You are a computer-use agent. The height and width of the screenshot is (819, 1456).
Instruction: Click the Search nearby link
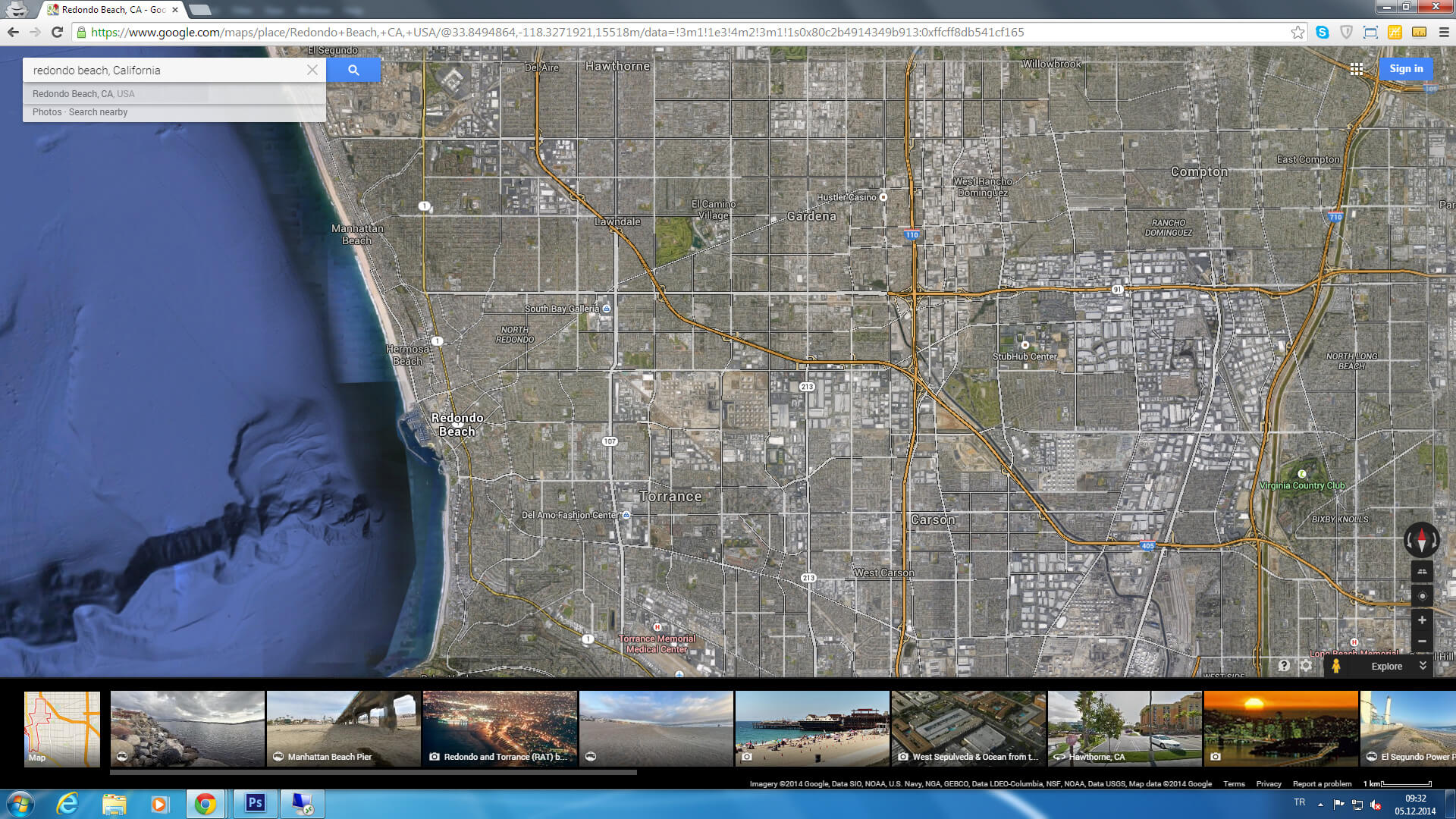(98, 112)
